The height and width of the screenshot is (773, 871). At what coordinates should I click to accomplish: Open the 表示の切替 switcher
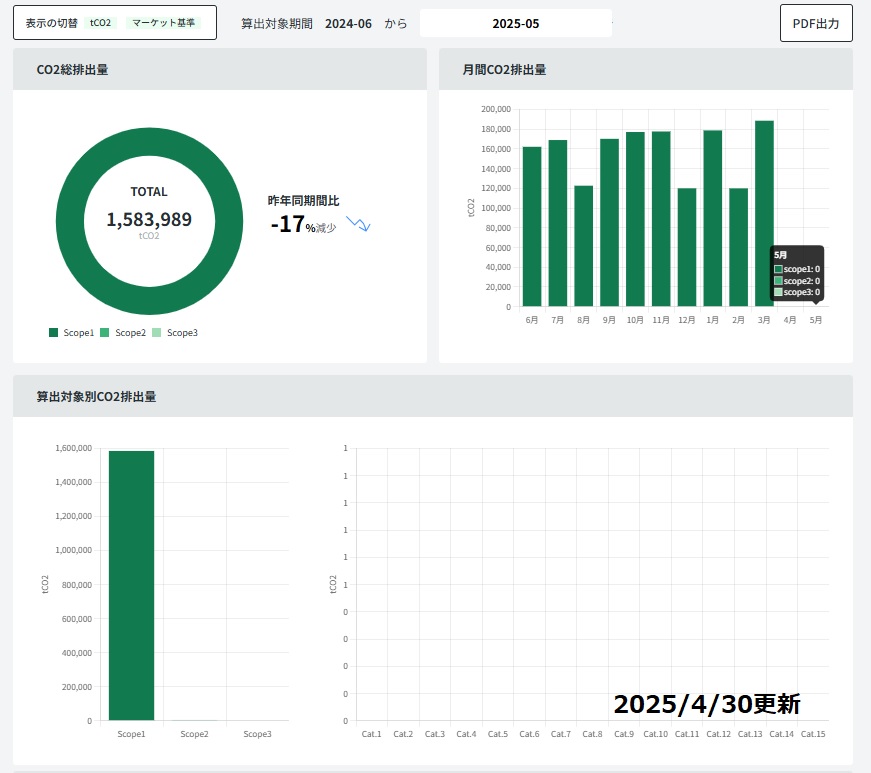(x=115, y=23)
